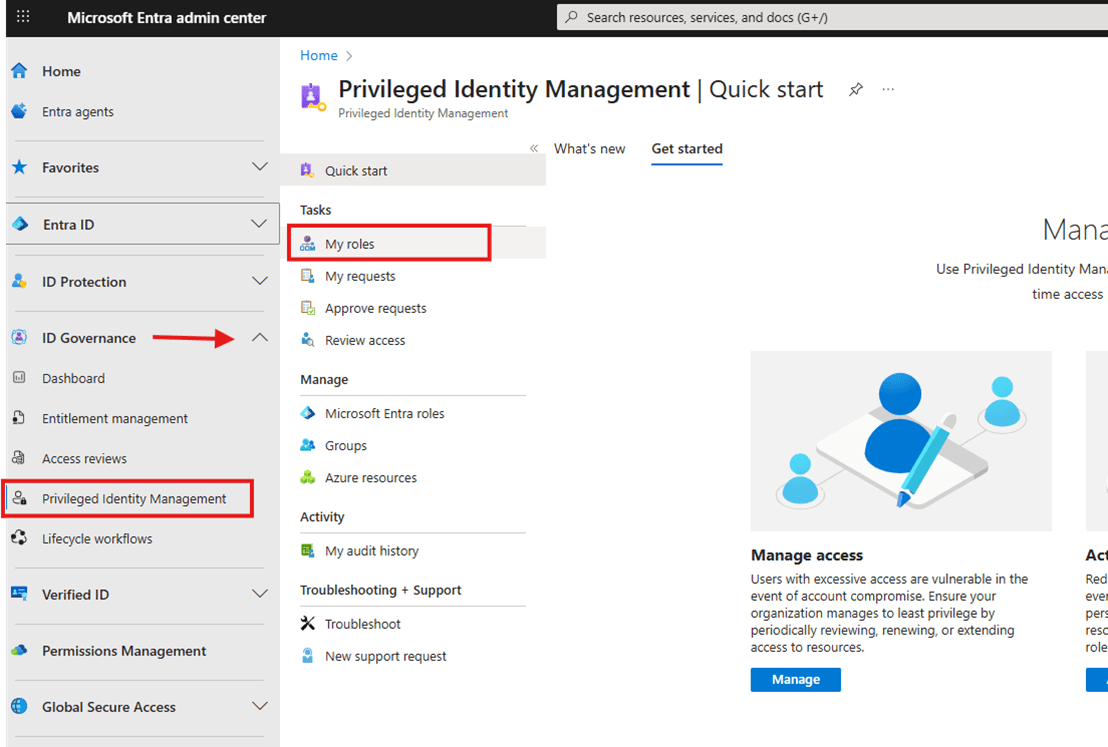Click the My roles icon
Viewport: 1108px width, 747px height.
307,243
